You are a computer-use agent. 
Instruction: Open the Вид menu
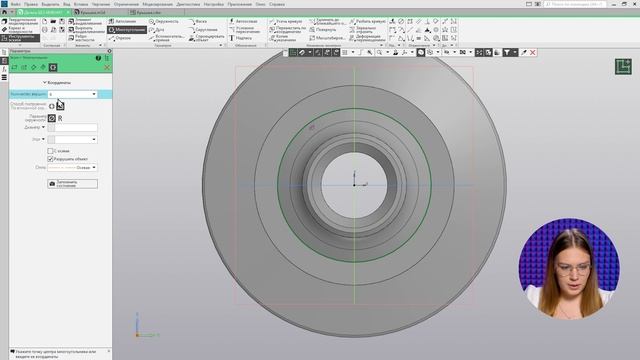click(67, 4)
